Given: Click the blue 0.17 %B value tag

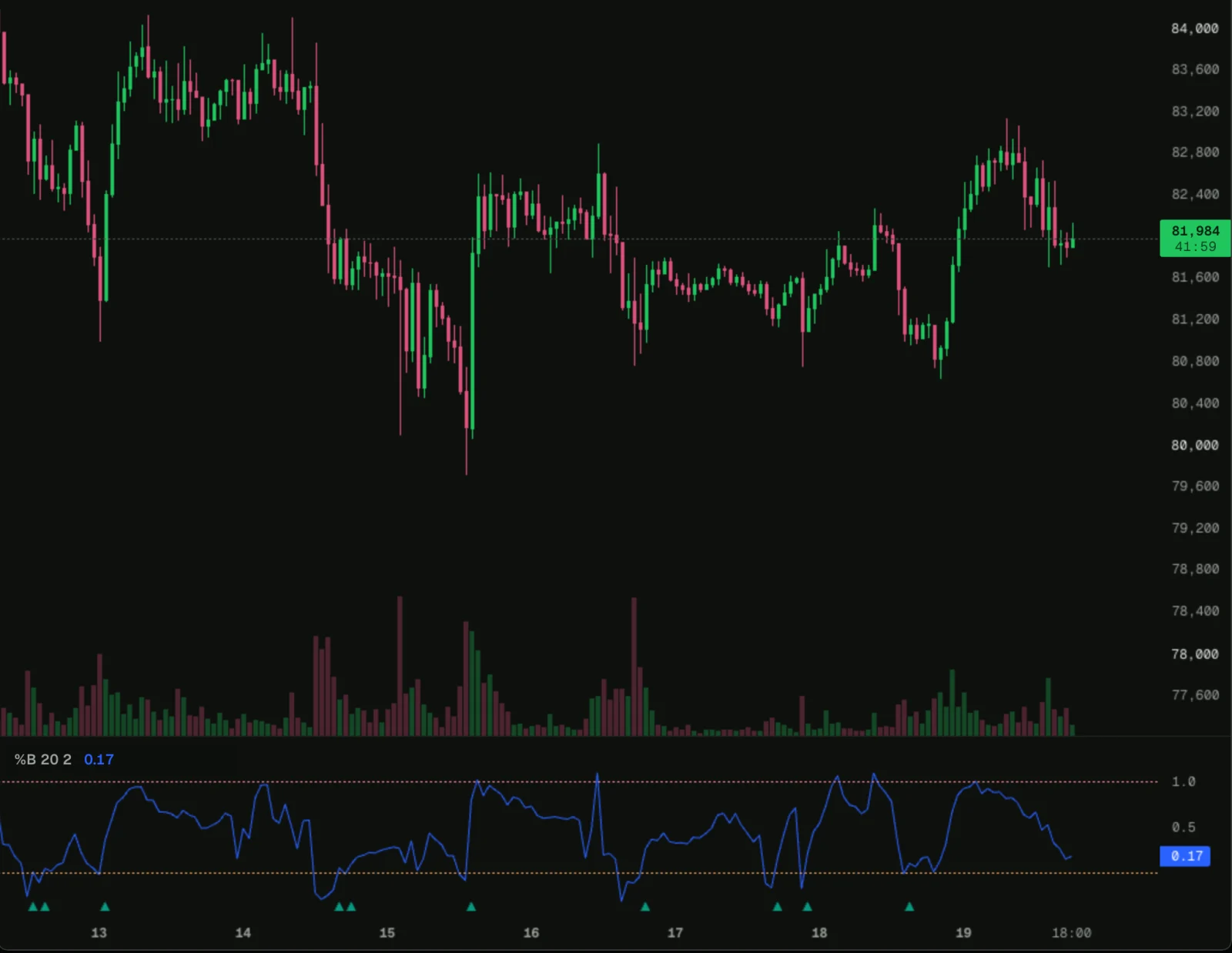Looking at the screenshot, I should (1185, 856).
